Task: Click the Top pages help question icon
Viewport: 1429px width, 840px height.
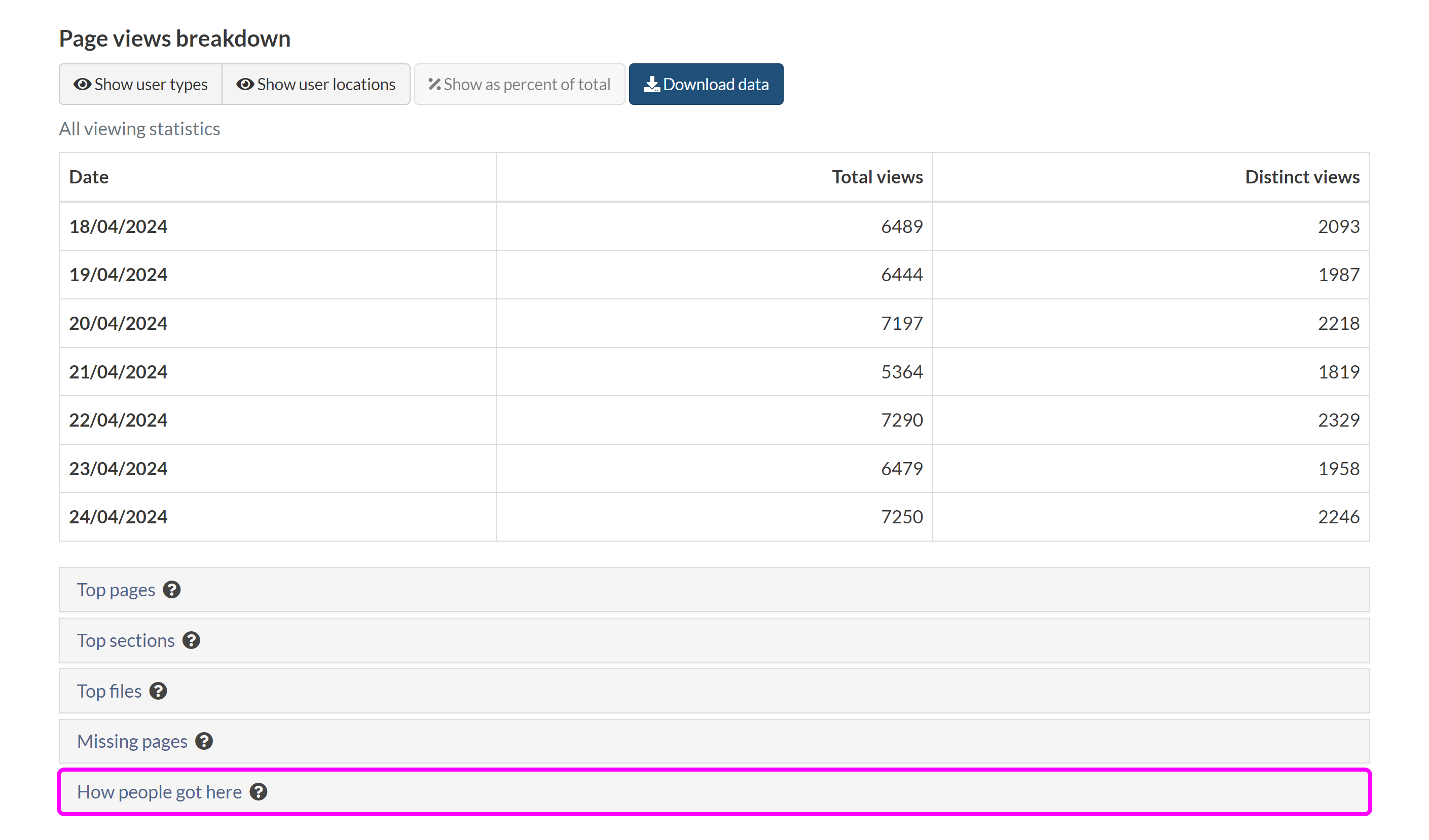Action: click(171, 590)
